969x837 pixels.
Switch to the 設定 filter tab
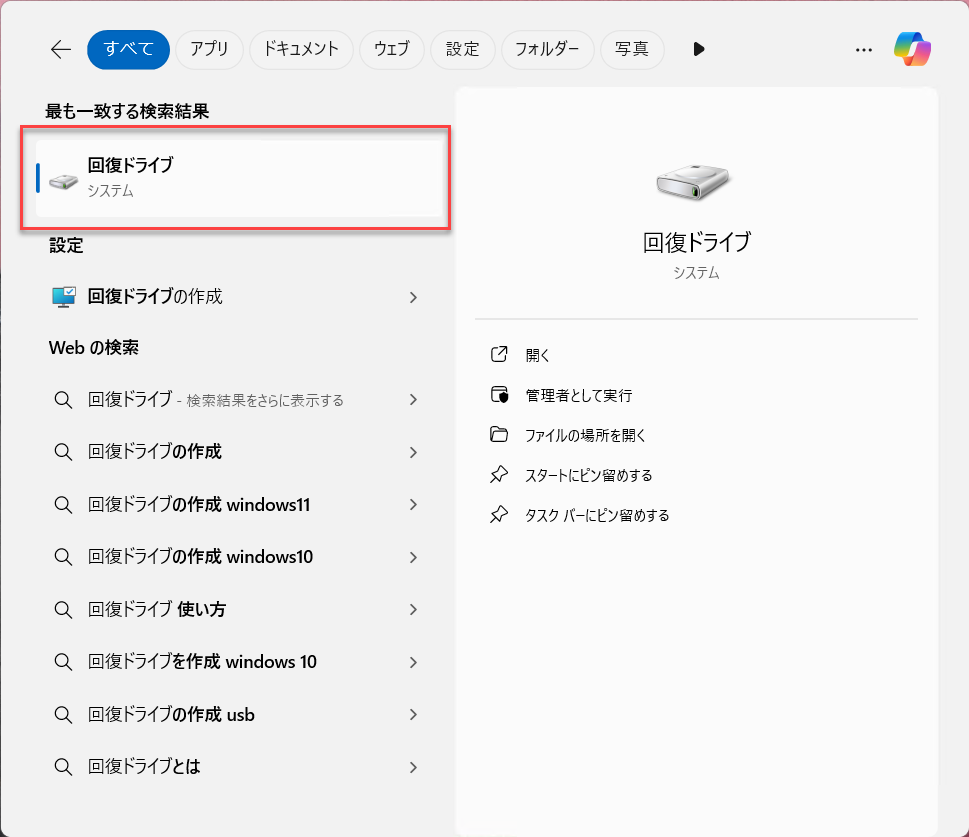(463, 49)
